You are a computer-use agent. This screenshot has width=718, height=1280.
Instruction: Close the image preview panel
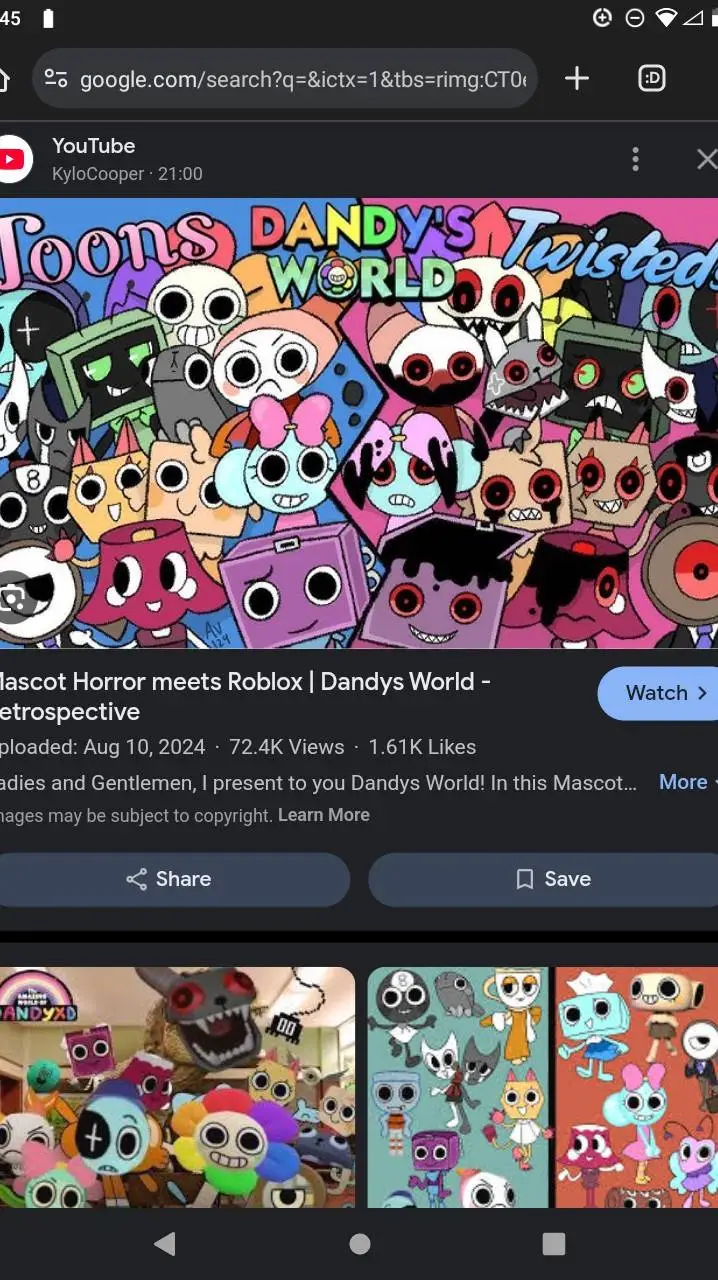coord(706,159)
